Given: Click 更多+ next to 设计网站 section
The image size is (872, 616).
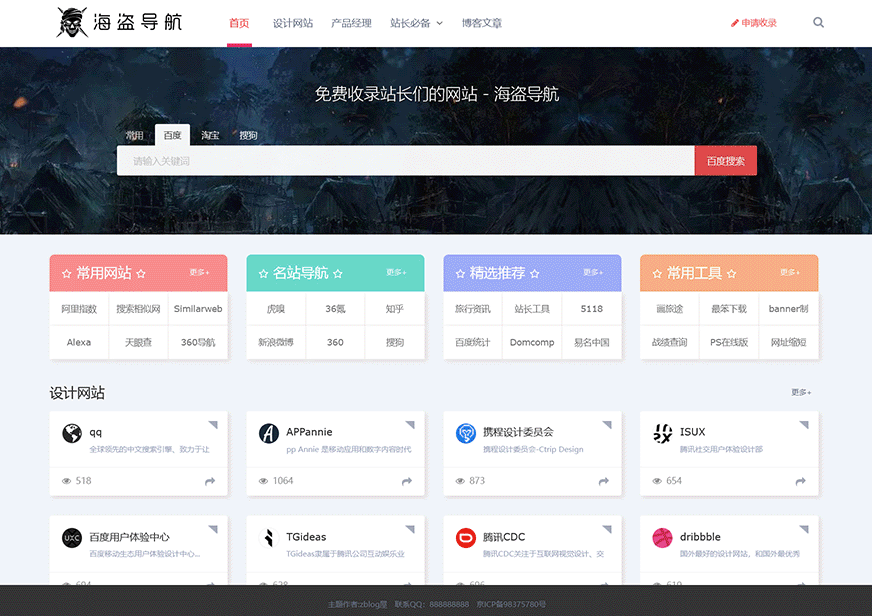Looking at the screenshot, I should tap(800, 392).
